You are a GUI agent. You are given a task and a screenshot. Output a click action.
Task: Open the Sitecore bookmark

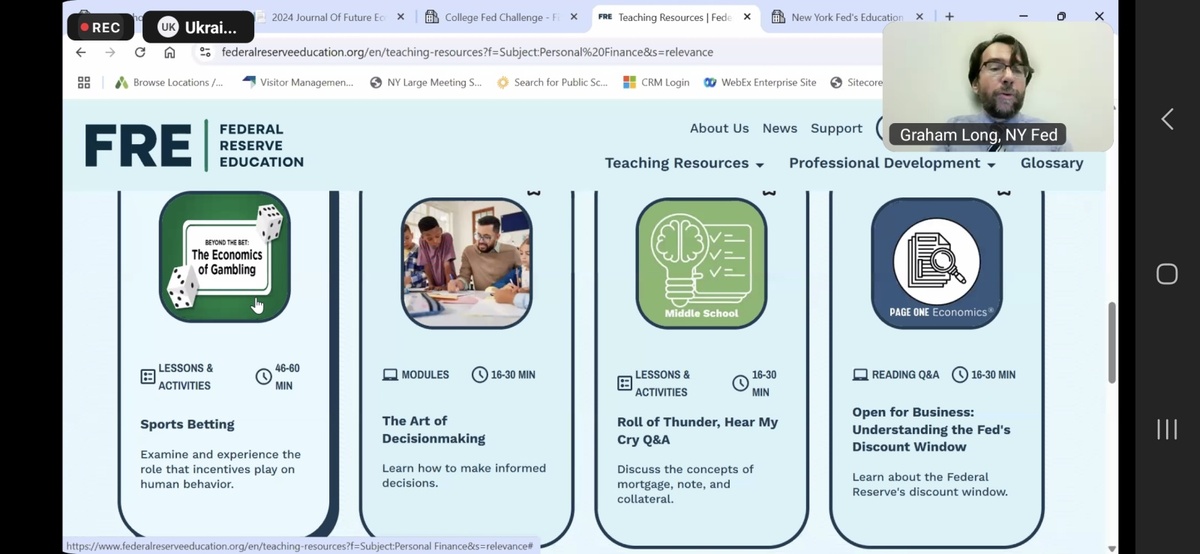(x=857, y=83)
